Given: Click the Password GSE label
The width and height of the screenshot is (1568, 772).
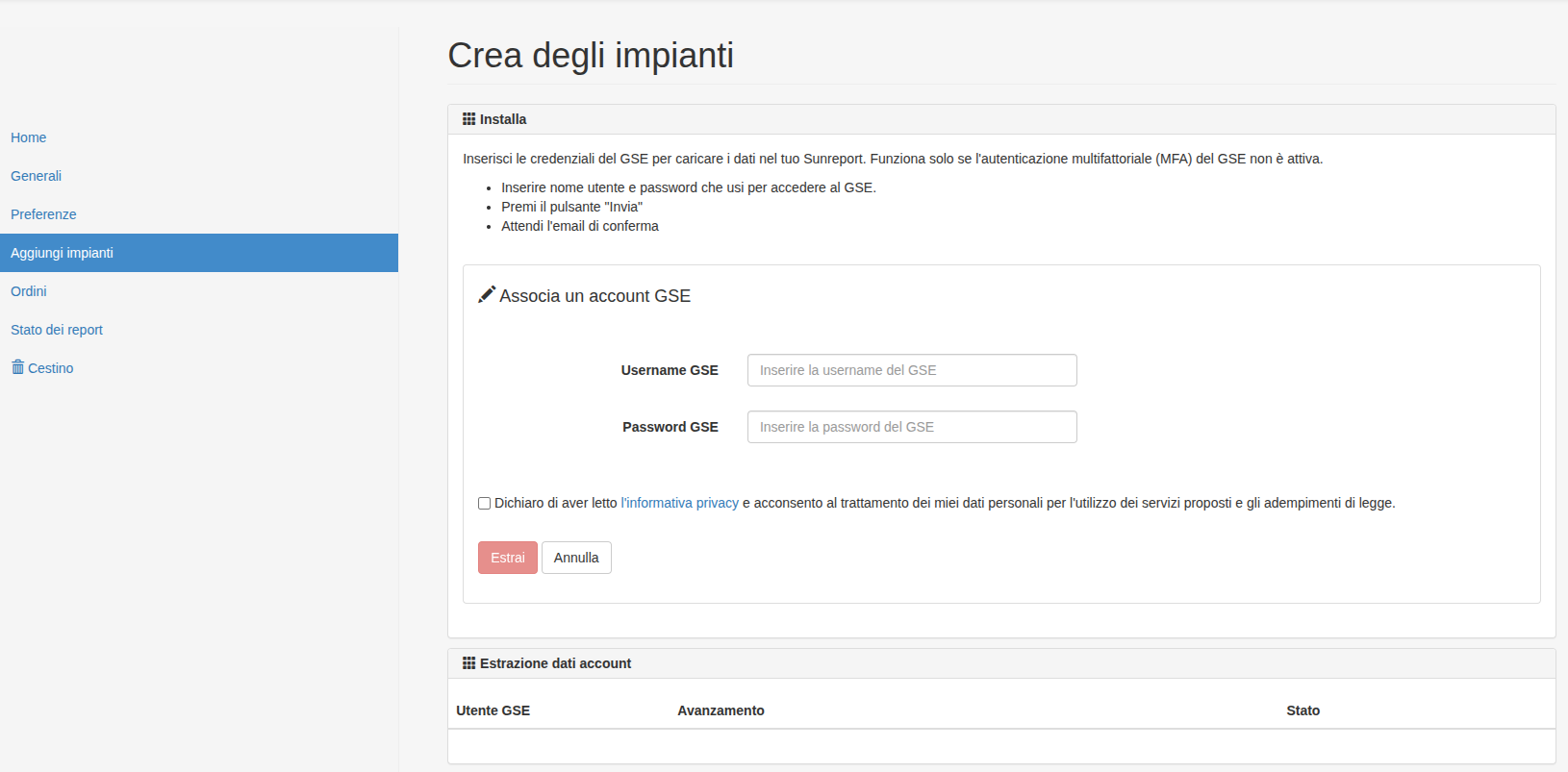Looking at the screenshot, I should coord(670,427).
